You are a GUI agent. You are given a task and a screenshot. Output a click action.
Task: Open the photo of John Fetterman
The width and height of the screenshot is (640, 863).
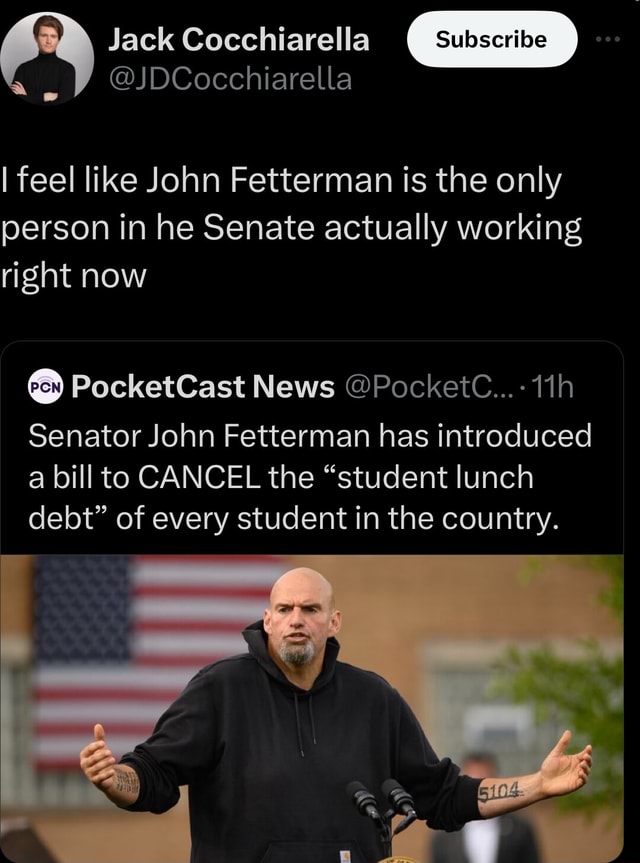[320, 700]
